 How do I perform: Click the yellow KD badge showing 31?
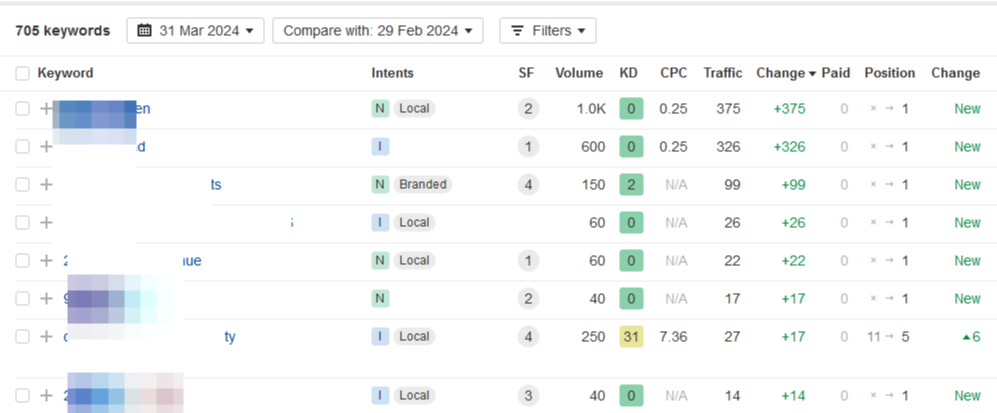coord(630,337)
